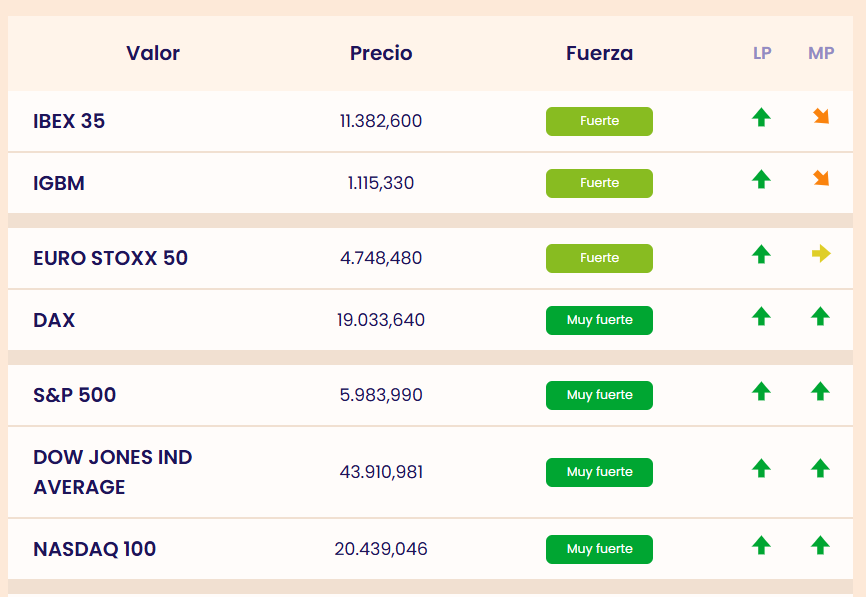Screen dimensions: 866x597
Task: Click the MP column header
Action: pyautogui.click(x=821, y=53)
